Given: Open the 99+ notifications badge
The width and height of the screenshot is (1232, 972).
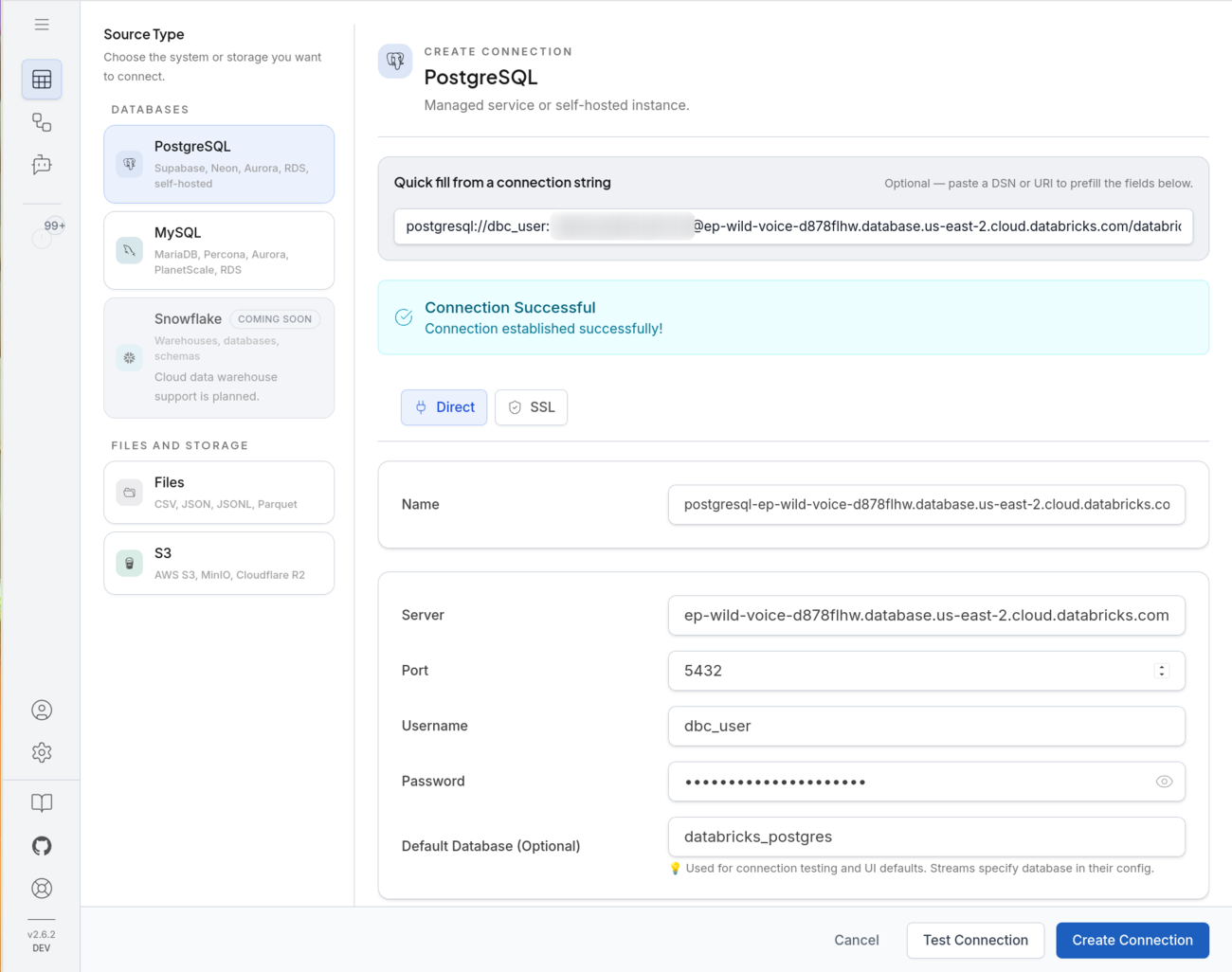Looking at the screenshot, I should point(55,225).
